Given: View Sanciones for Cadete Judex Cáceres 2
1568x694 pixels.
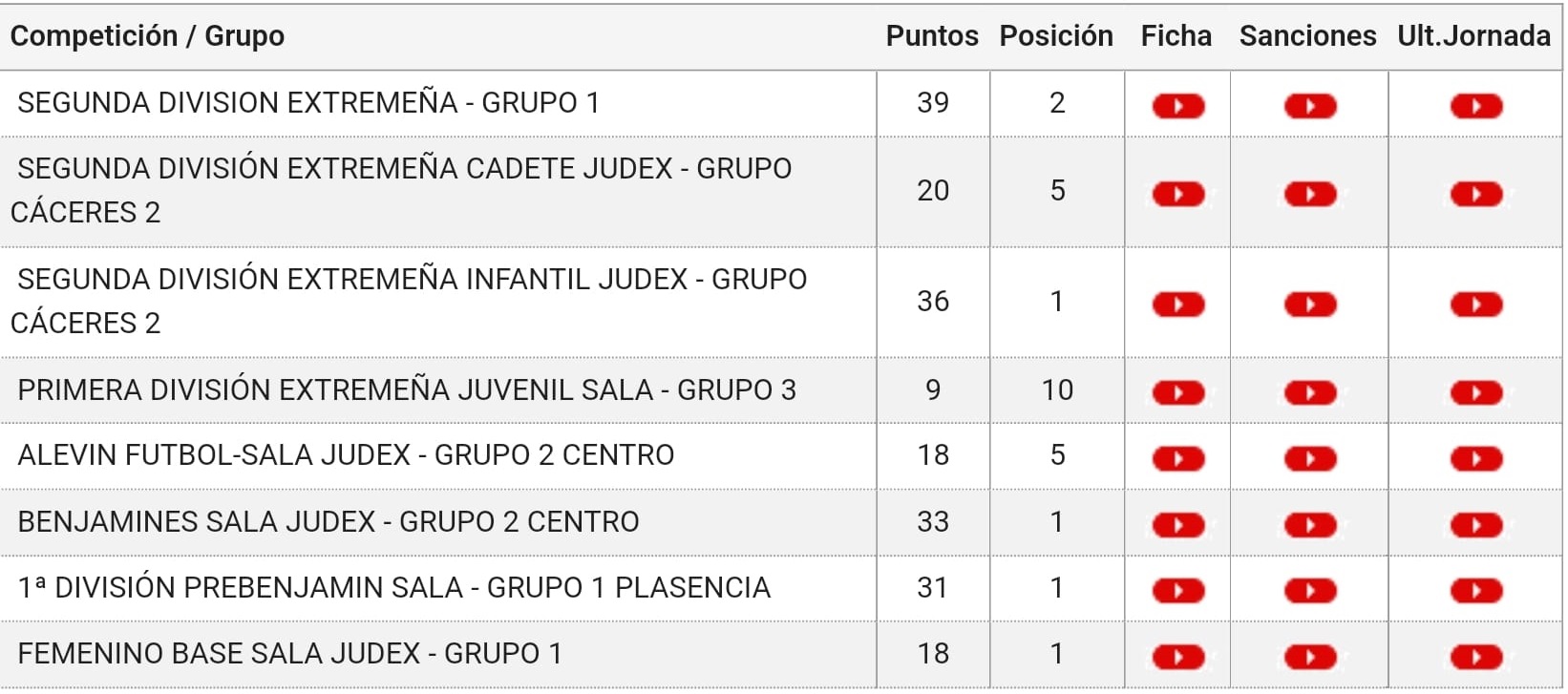Looking at the screenshot, I should tap(1310, 194).
